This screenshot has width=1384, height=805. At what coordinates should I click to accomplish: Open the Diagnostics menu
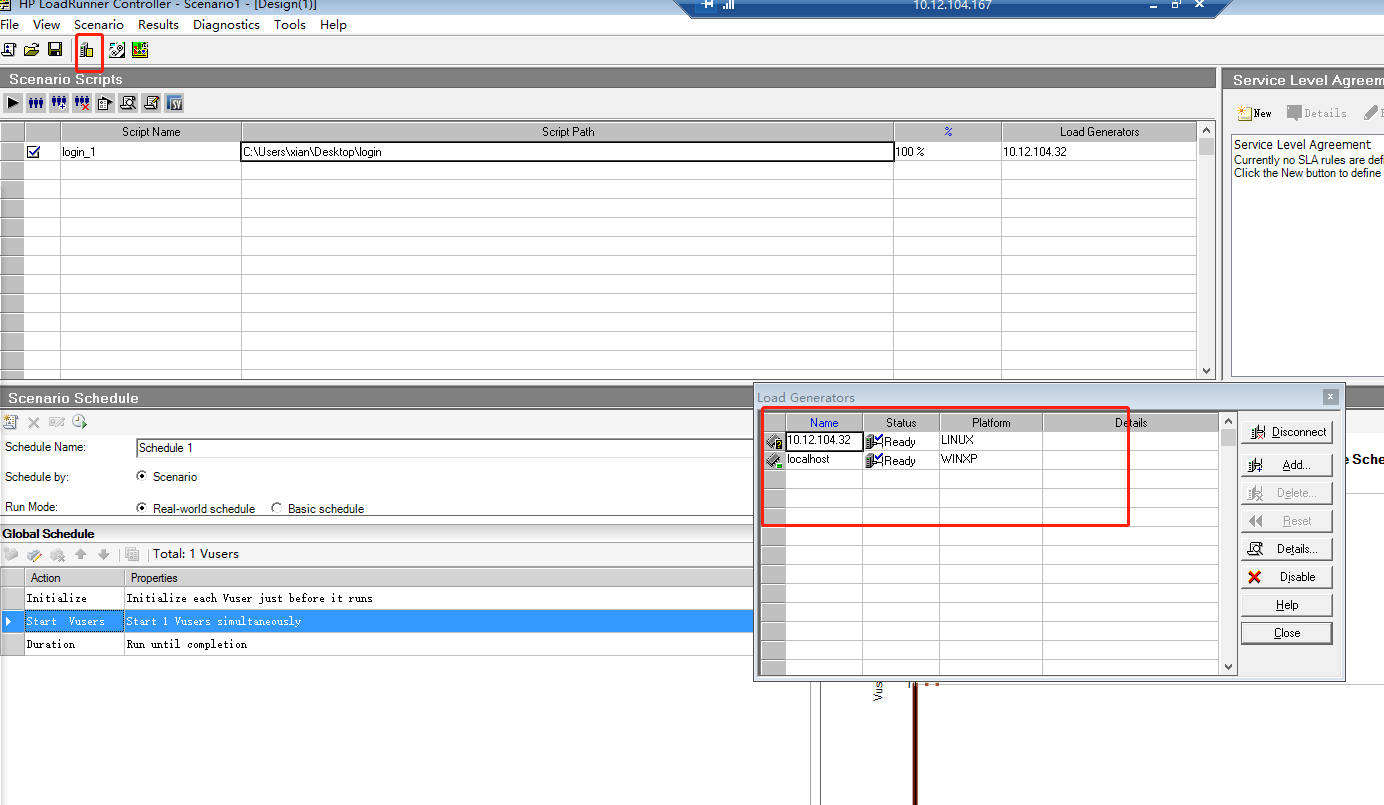(x=226, y=24)
